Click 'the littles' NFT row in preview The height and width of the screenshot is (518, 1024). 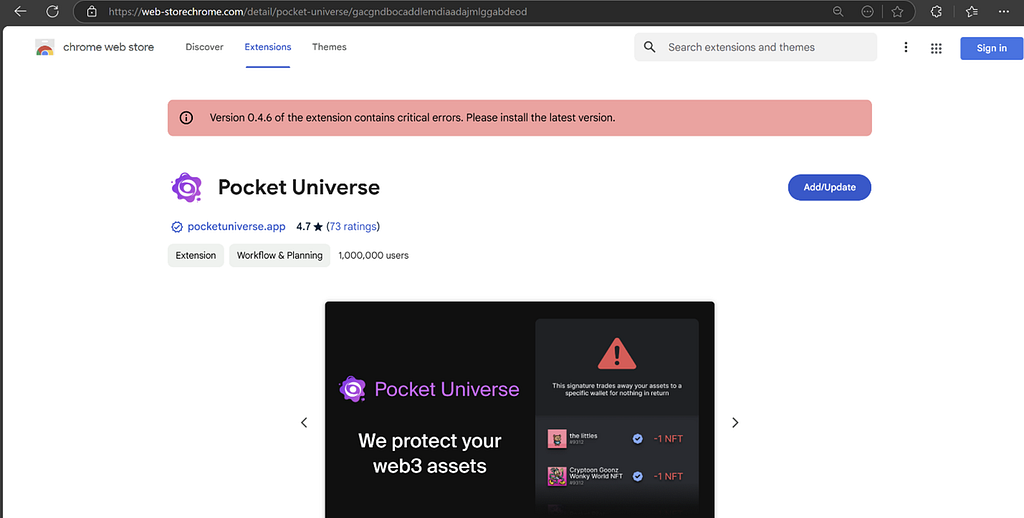point(616,439)
